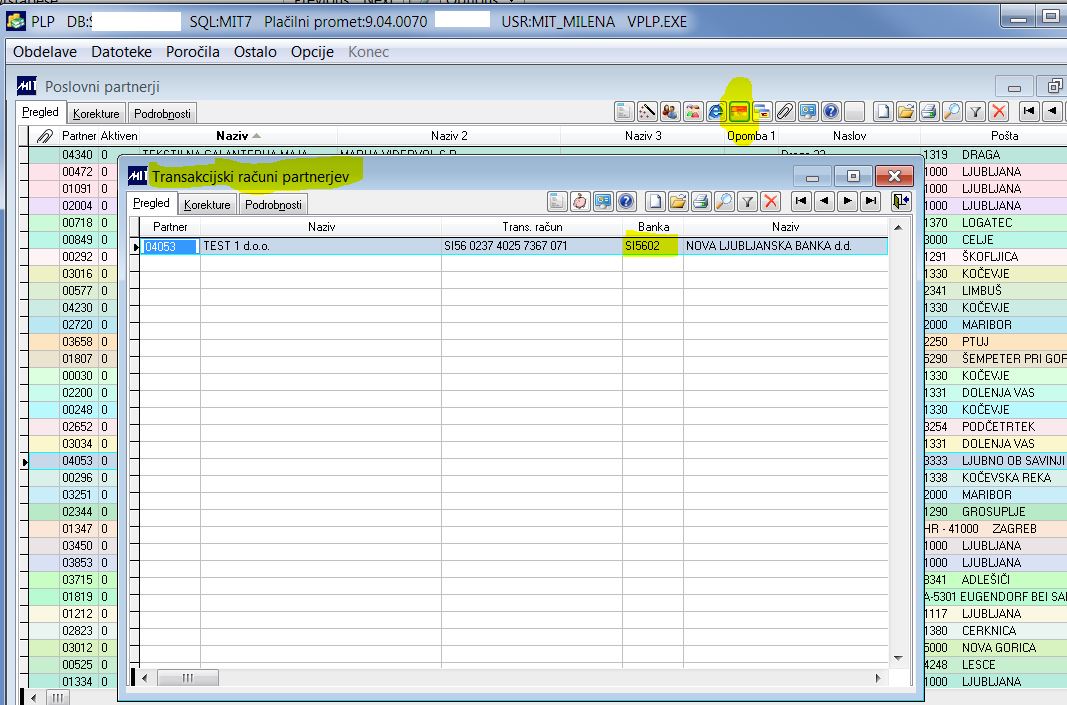This screenshot has width=1067, height=705.
Task: Click the magic wand wizard icon
Action: point(646,112)
